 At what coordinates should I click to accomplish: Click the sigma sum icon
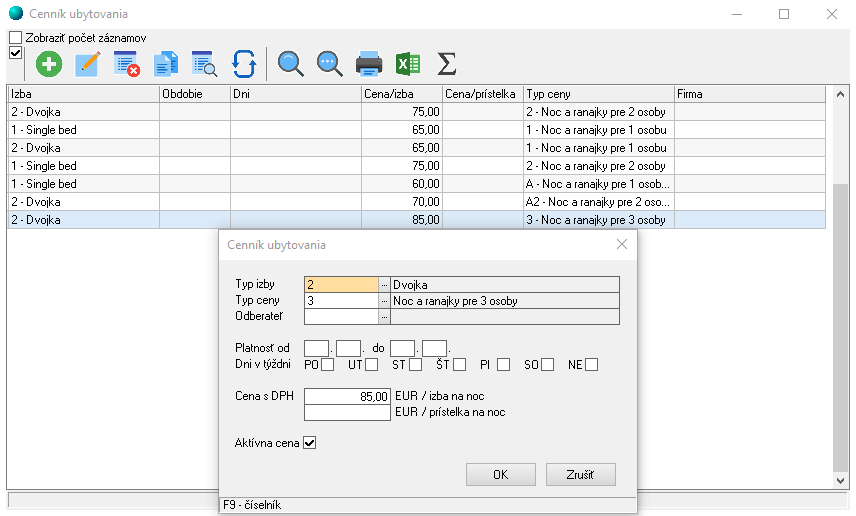click(447, 65)
